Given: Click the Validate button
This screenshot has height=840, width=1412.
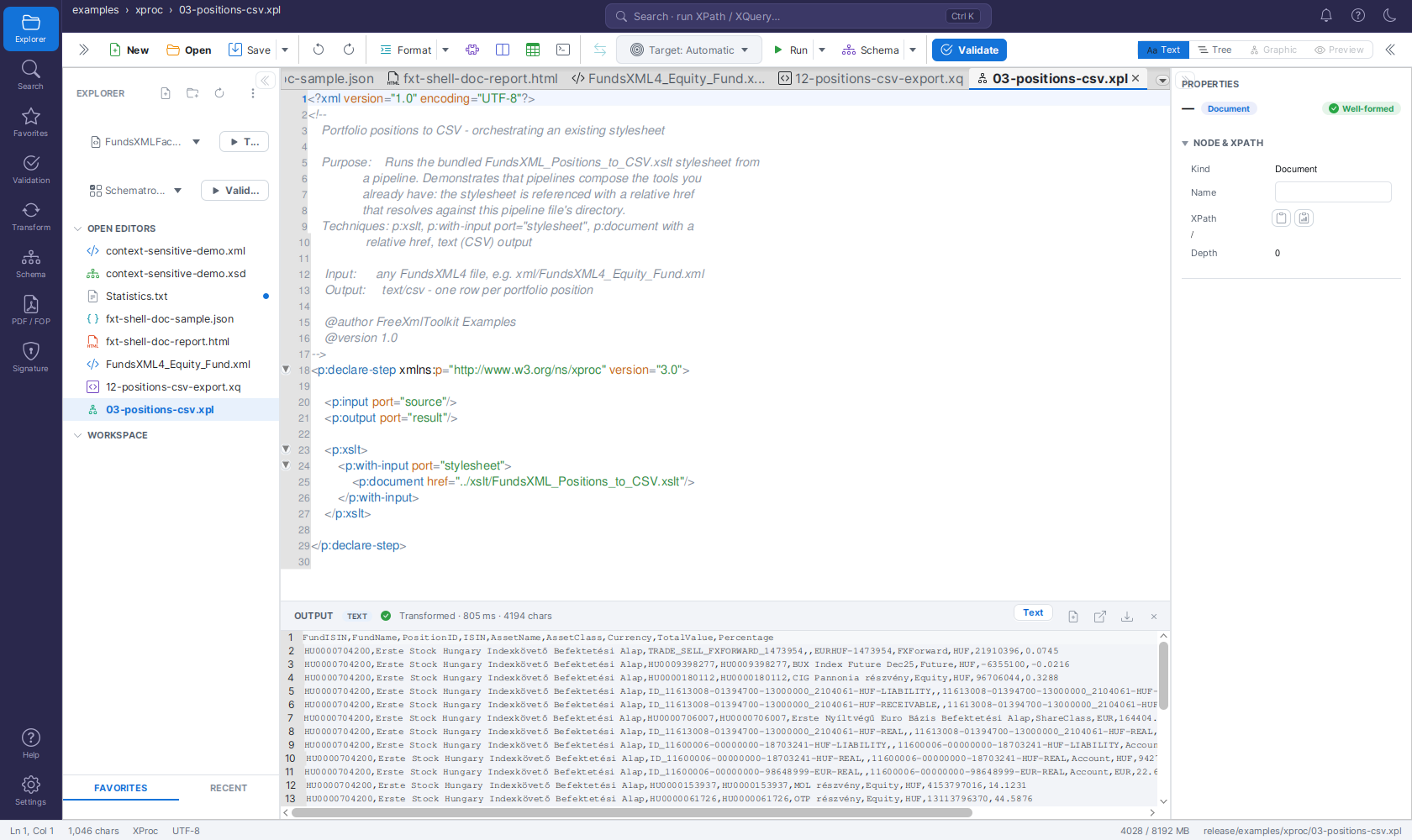Looking at the screenshot, I should [x=969, y=50].
